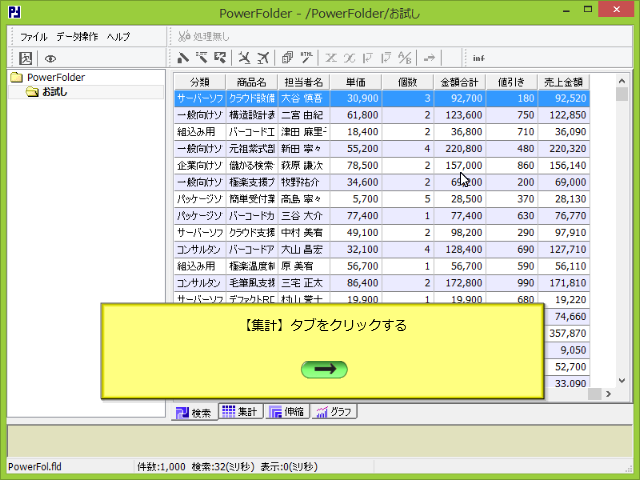Click the 金額合計 column header

(459, 82)
